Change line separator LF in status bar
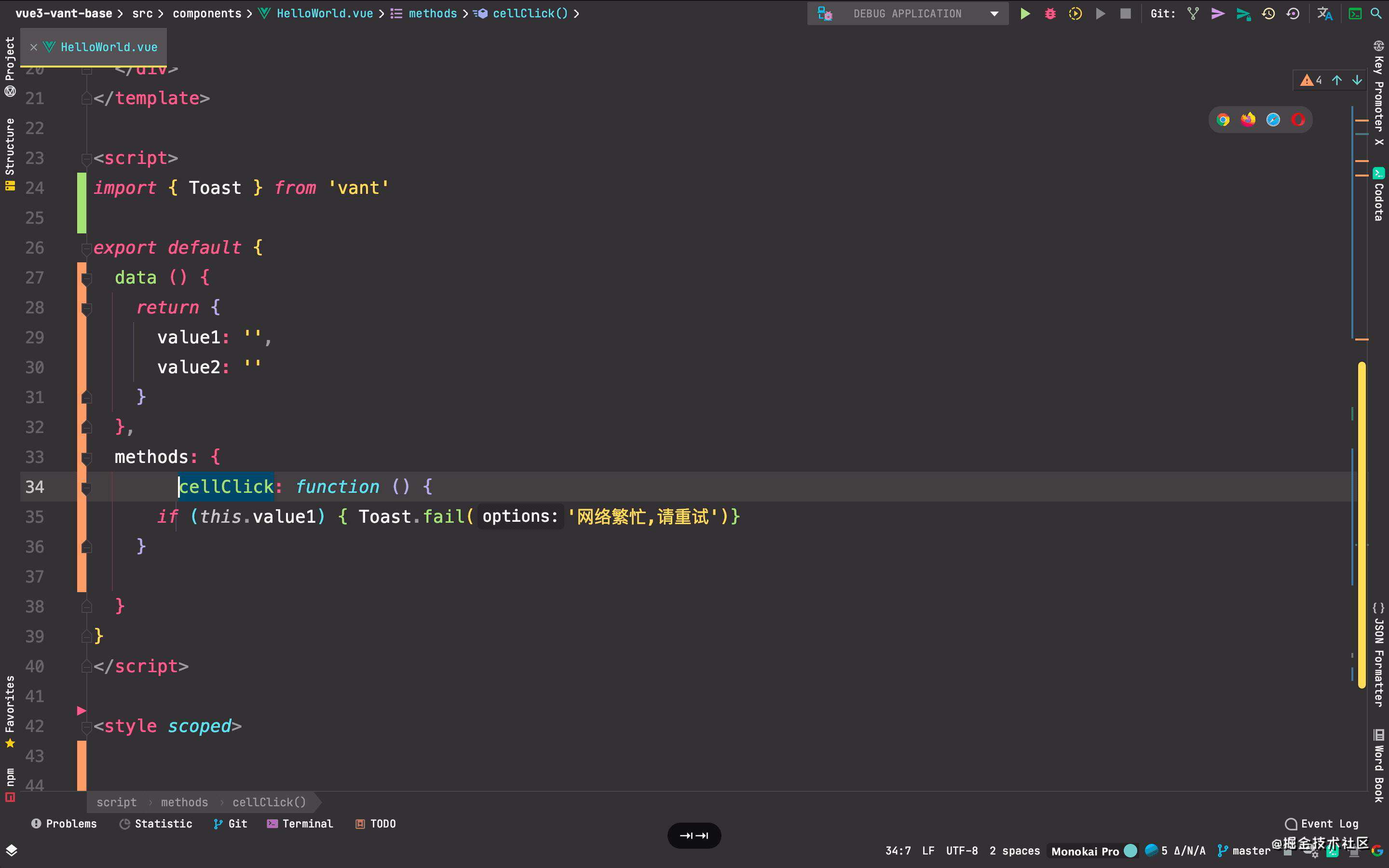 928,851
